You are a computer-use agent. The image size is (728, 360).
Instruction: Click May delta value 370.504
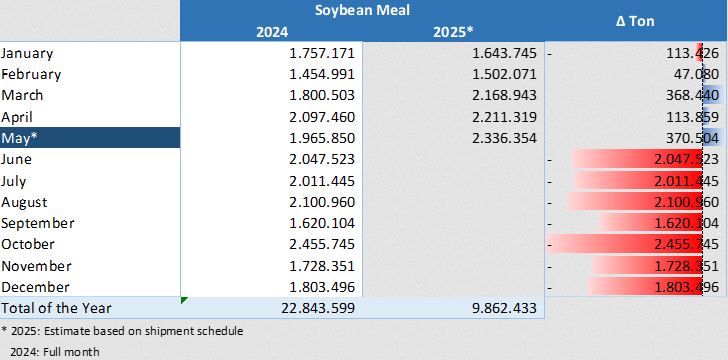tap(692, 138)
